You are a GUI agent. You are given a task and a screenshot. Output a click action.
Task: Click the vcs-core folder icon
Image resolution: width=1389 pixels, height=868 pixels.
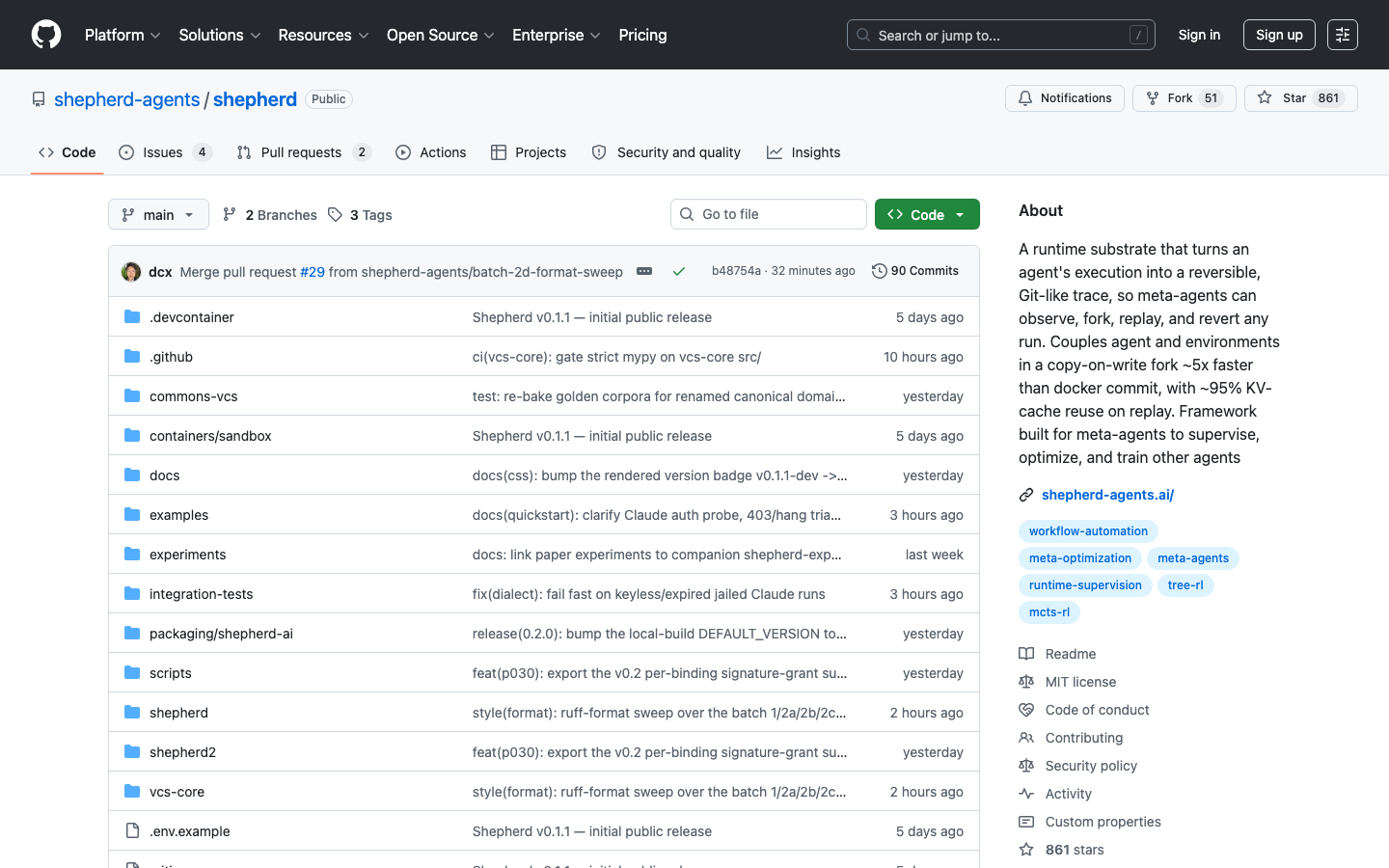click(x=132, y=791)
